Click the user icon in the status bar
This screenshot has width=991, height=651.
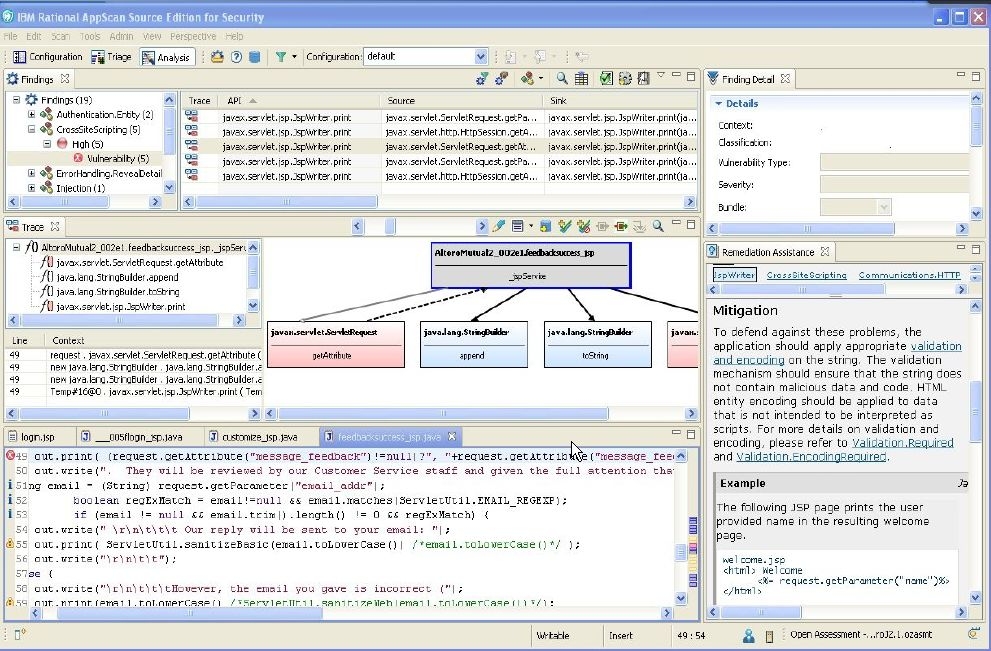(748, 635)
